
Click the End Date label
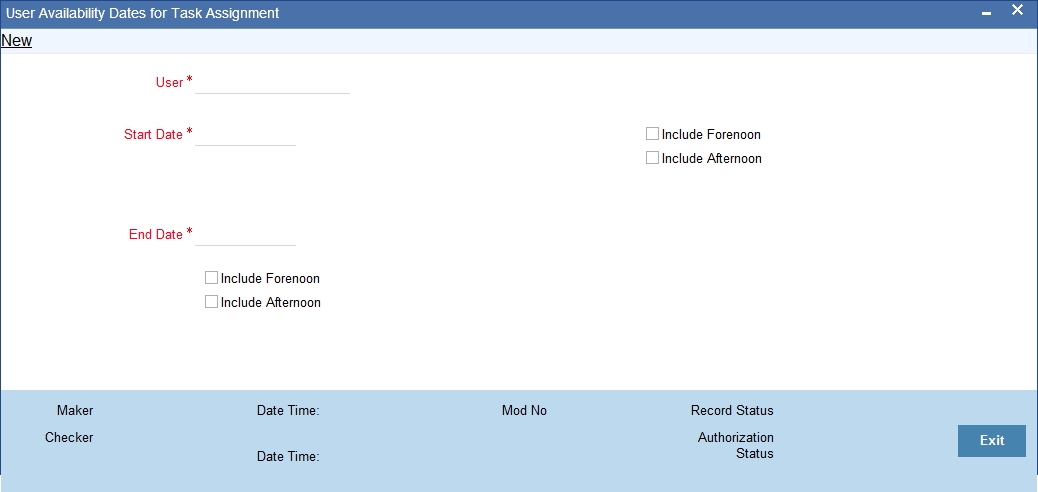pyautogui.click(x=156, y=234)
